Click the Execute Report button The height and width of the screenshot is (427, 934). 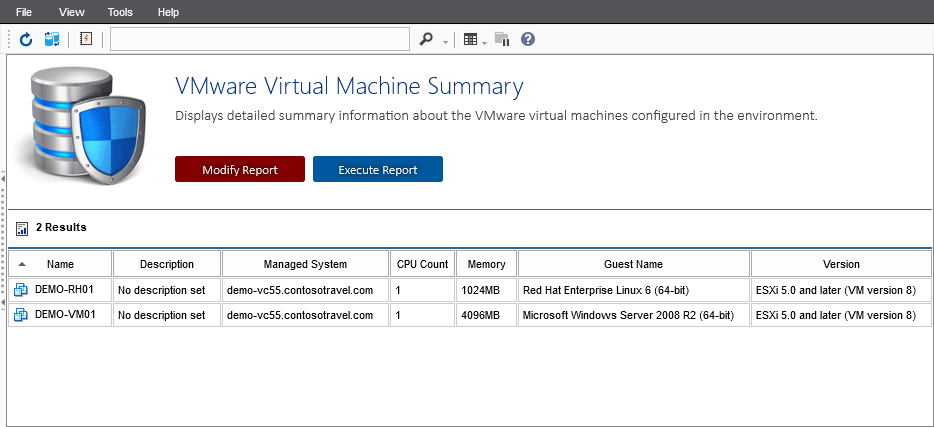click(x=378, y=169)
